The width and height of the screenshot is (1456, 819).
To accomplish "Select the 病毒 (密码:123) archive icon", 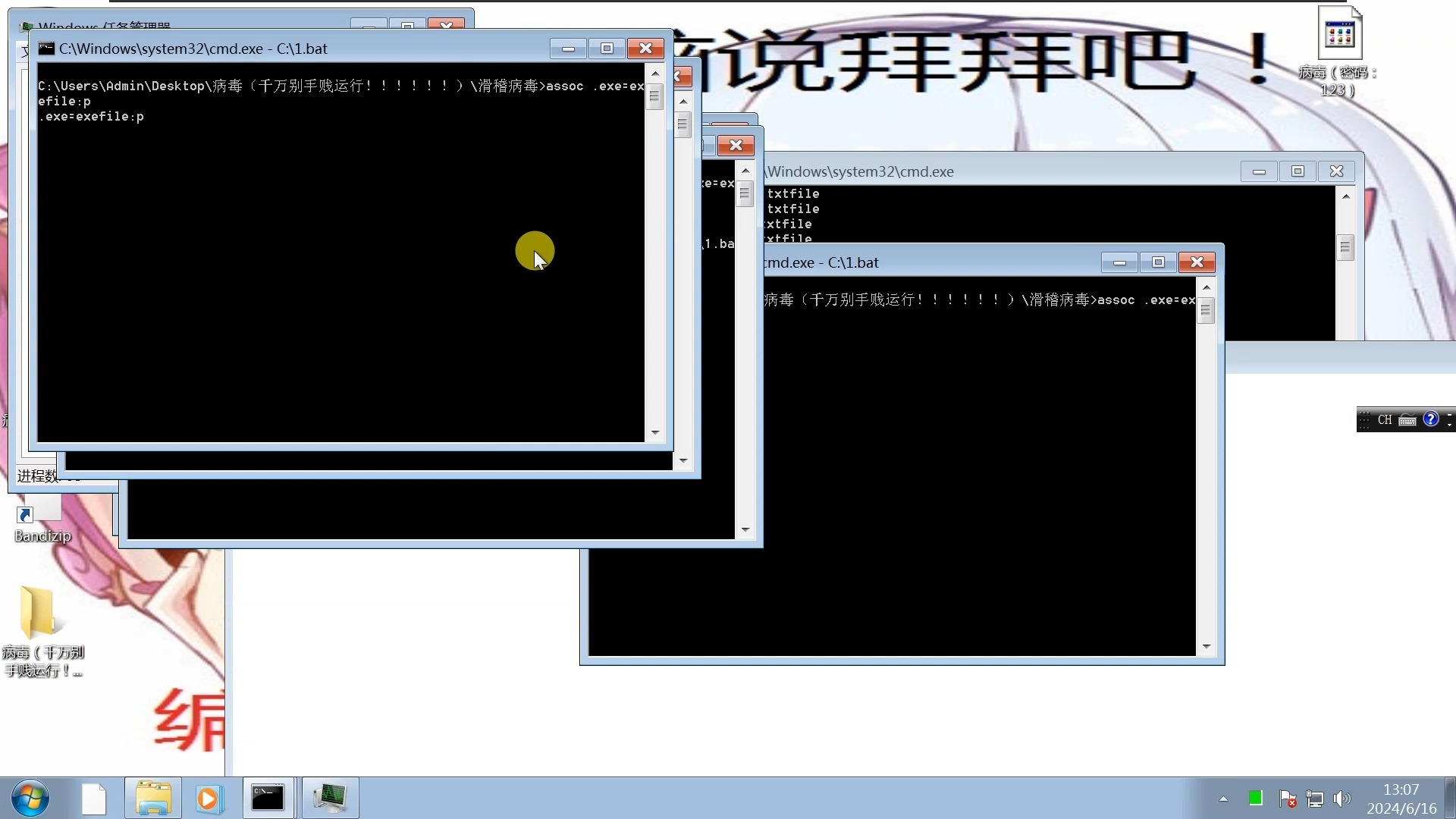I will [x=1338, y=52].
